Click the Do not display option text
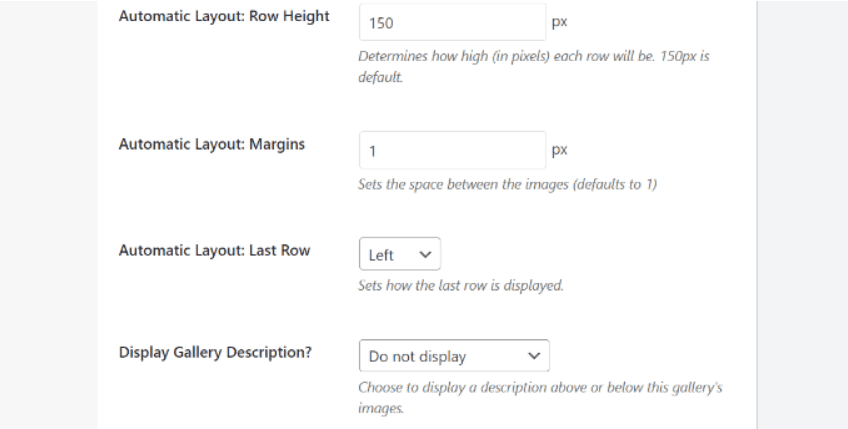848x429 pixels. pyautogui.click(x=417, y=355)
